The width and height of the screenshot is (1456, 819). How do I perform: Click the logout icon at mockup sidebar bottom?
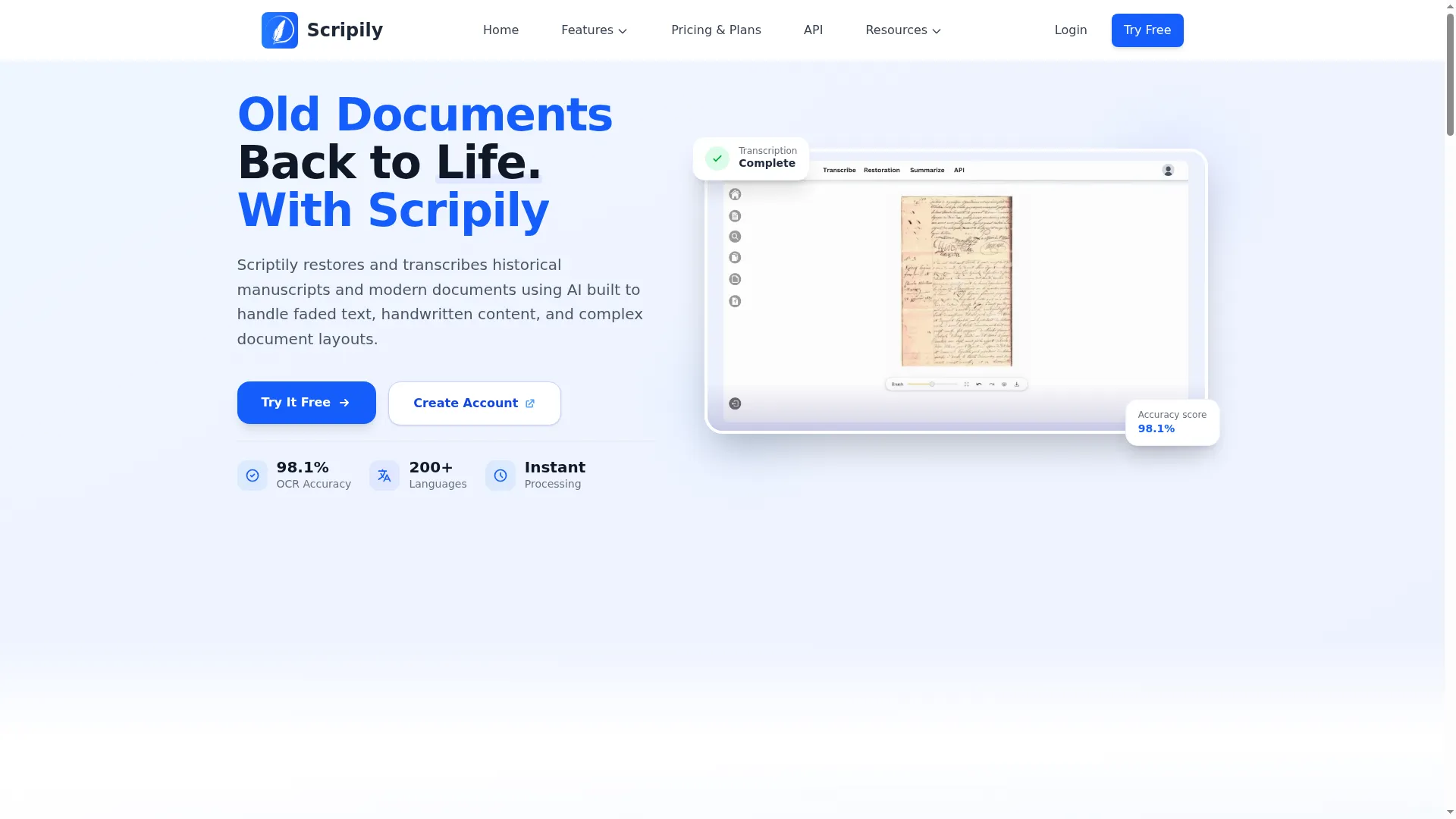(x=735, y=403)
